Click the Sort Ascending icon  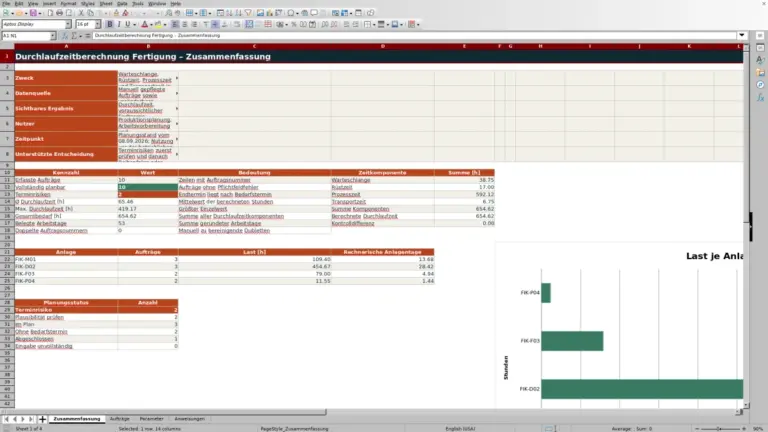[x=229, y=13]
